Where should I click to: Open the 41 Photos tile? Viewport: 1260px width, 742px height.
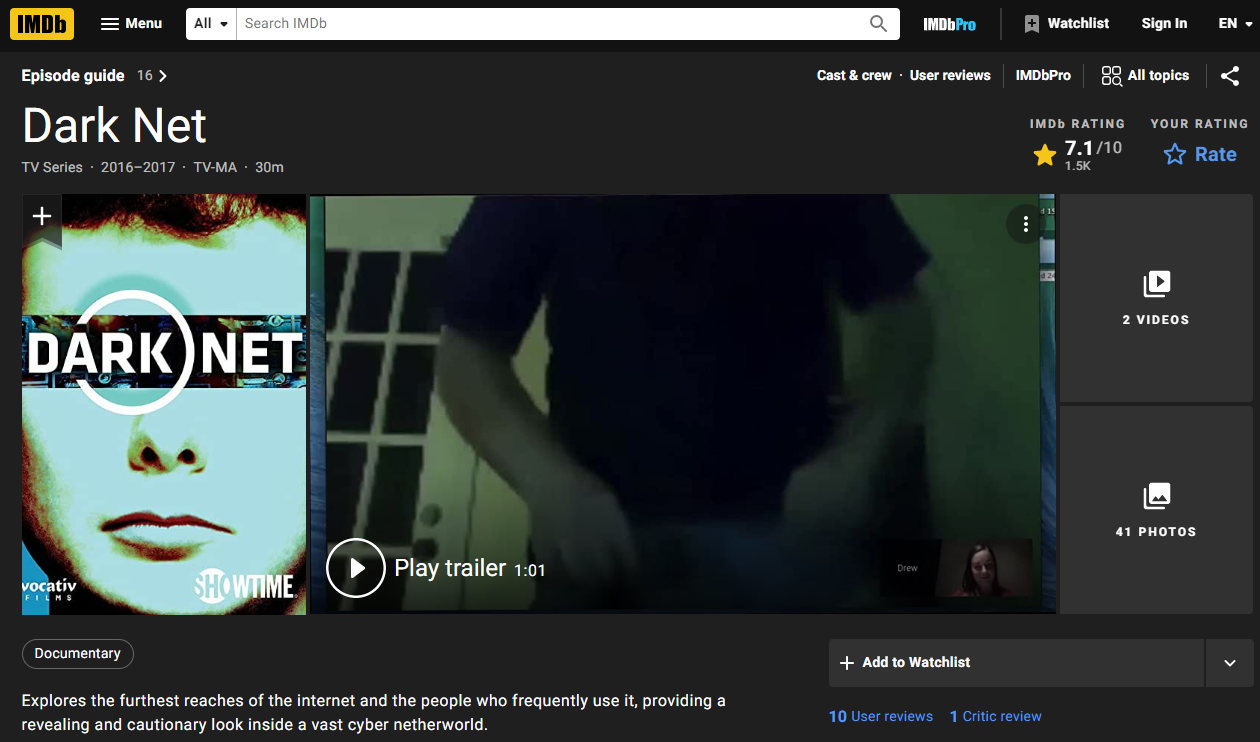pos(1156,510)
